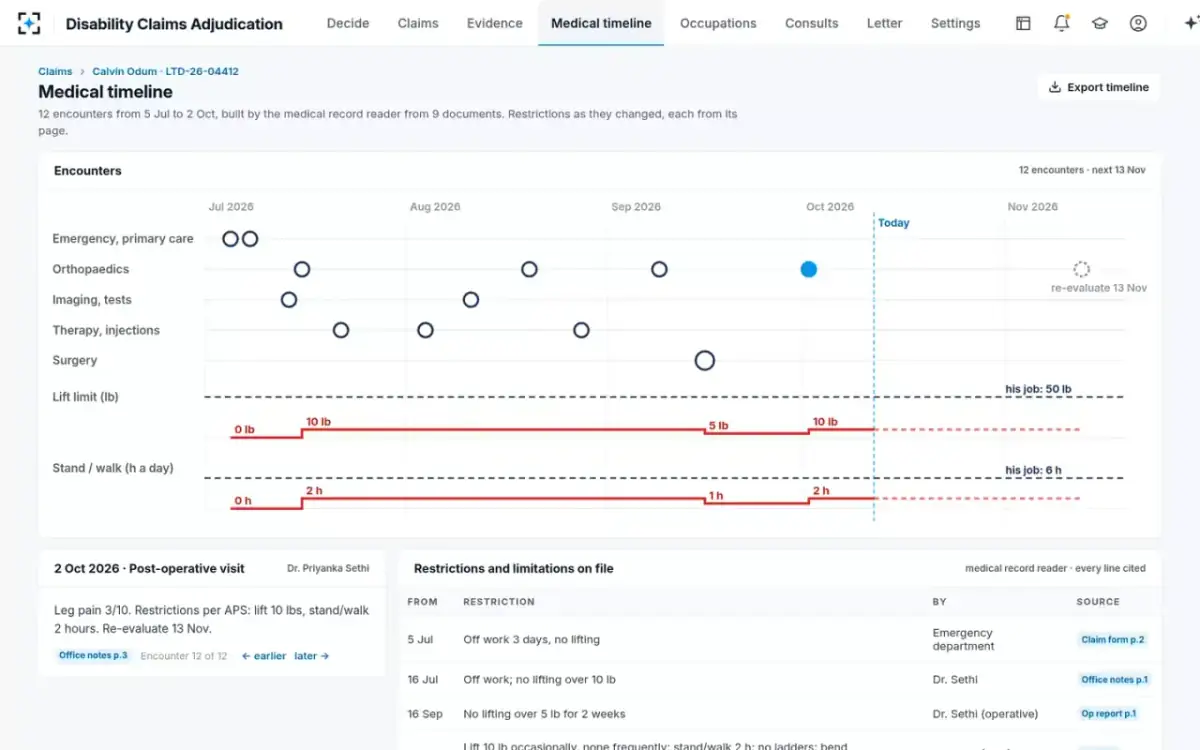This screenshot has height=750, width=1200.
Task: Click the Export timeline button
Action: 1098,87
